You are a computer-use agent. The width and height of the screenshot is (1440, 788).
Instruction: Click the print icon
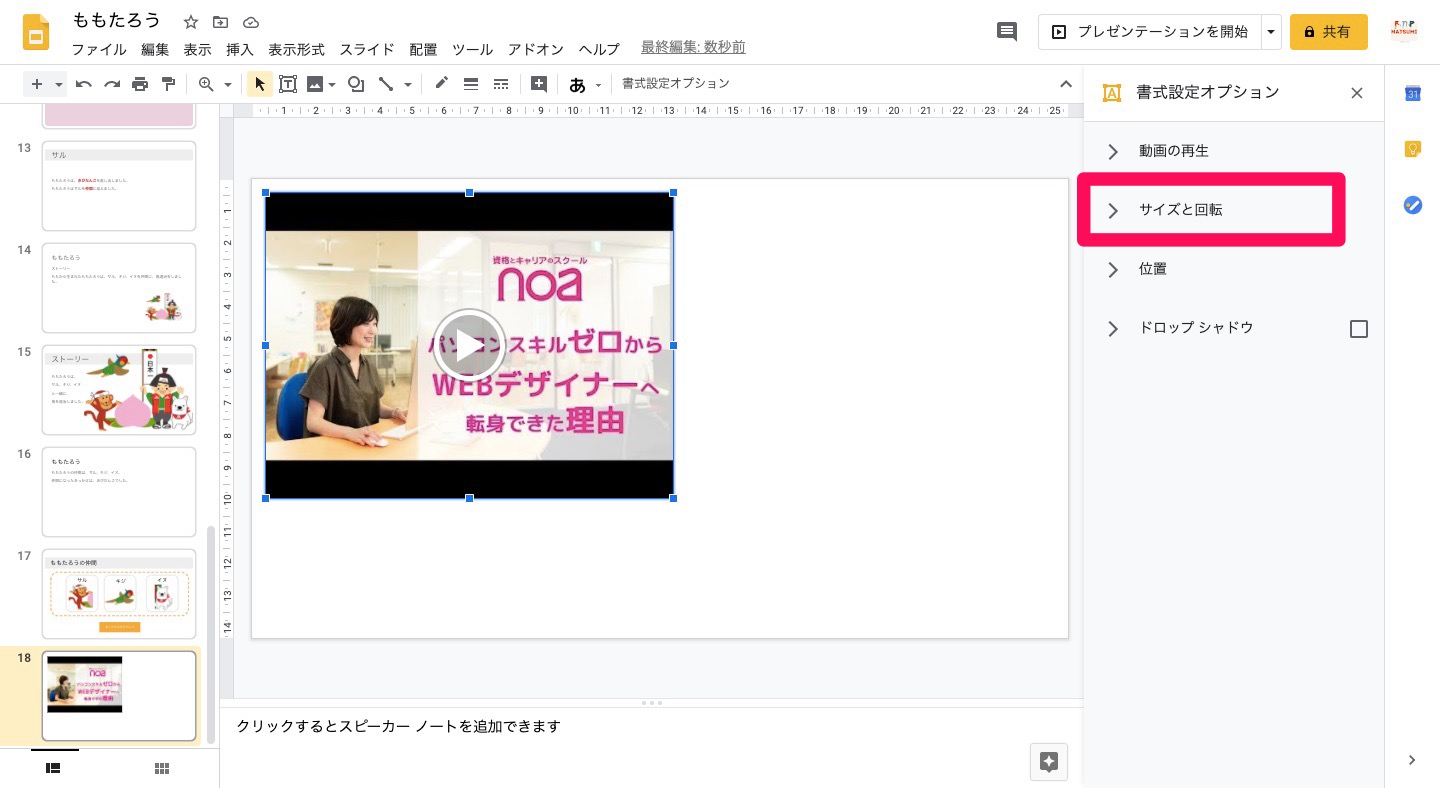pos(140,84)
